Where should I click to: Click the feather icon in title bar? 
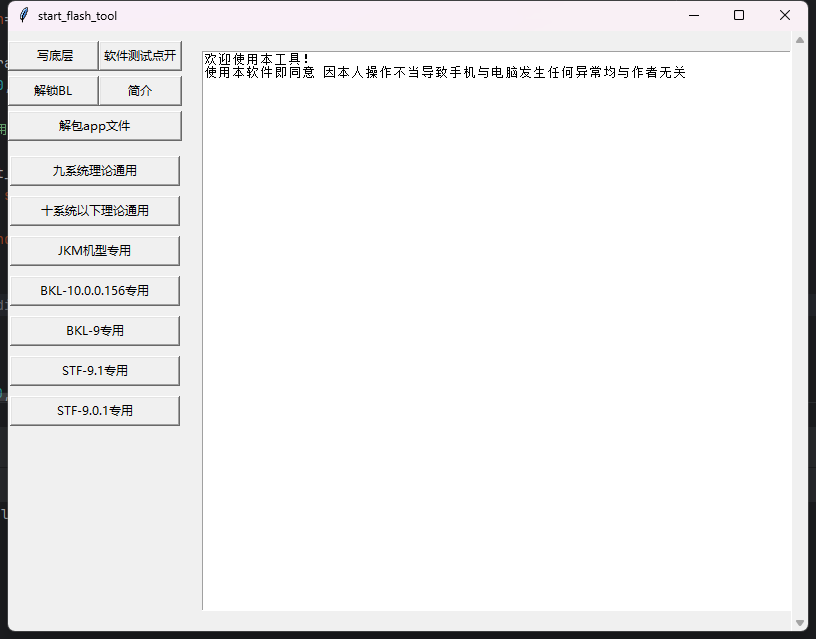click(x=23, y=16)
